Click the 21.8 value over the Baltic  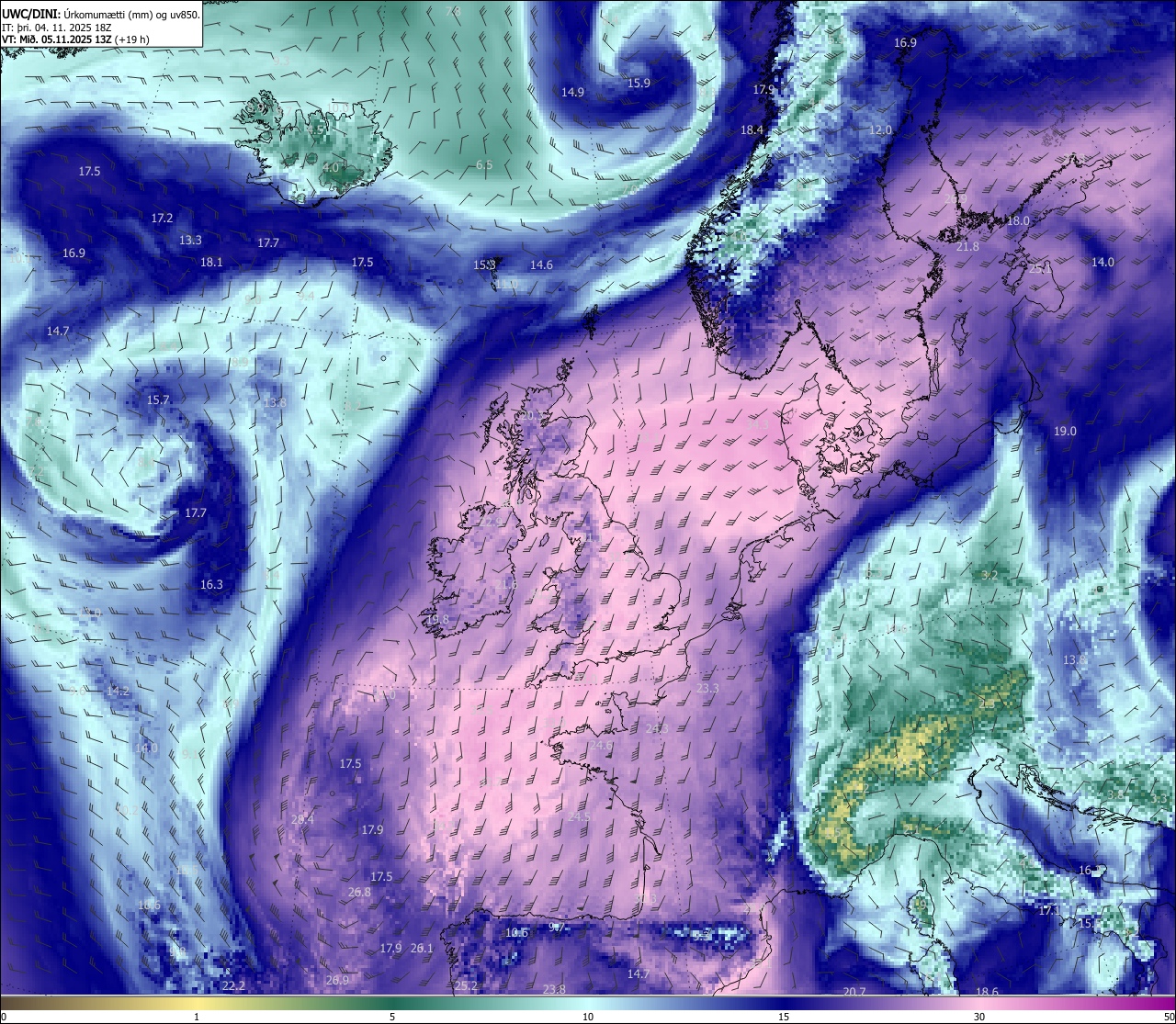click(x=967, y=247)
